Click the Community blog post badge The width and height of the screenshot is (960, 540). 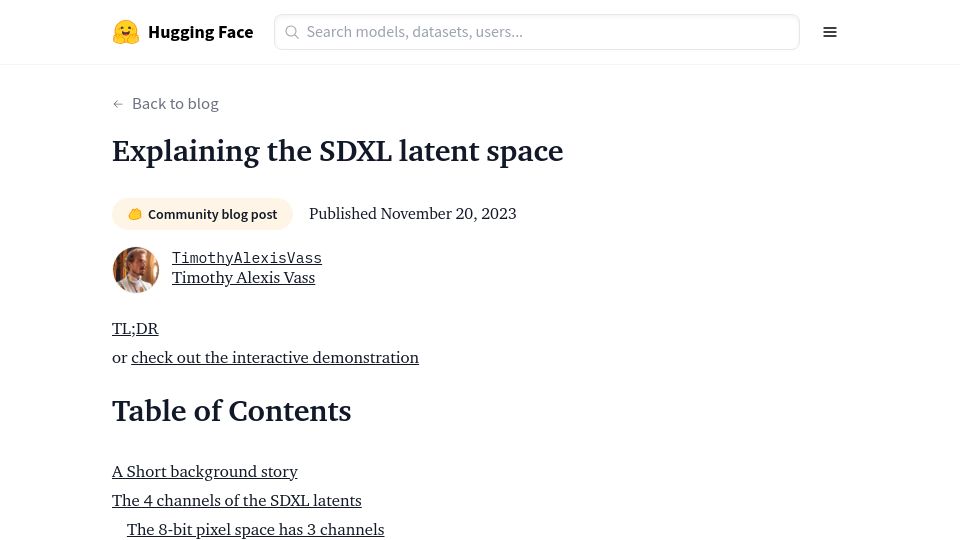point(202,214)
